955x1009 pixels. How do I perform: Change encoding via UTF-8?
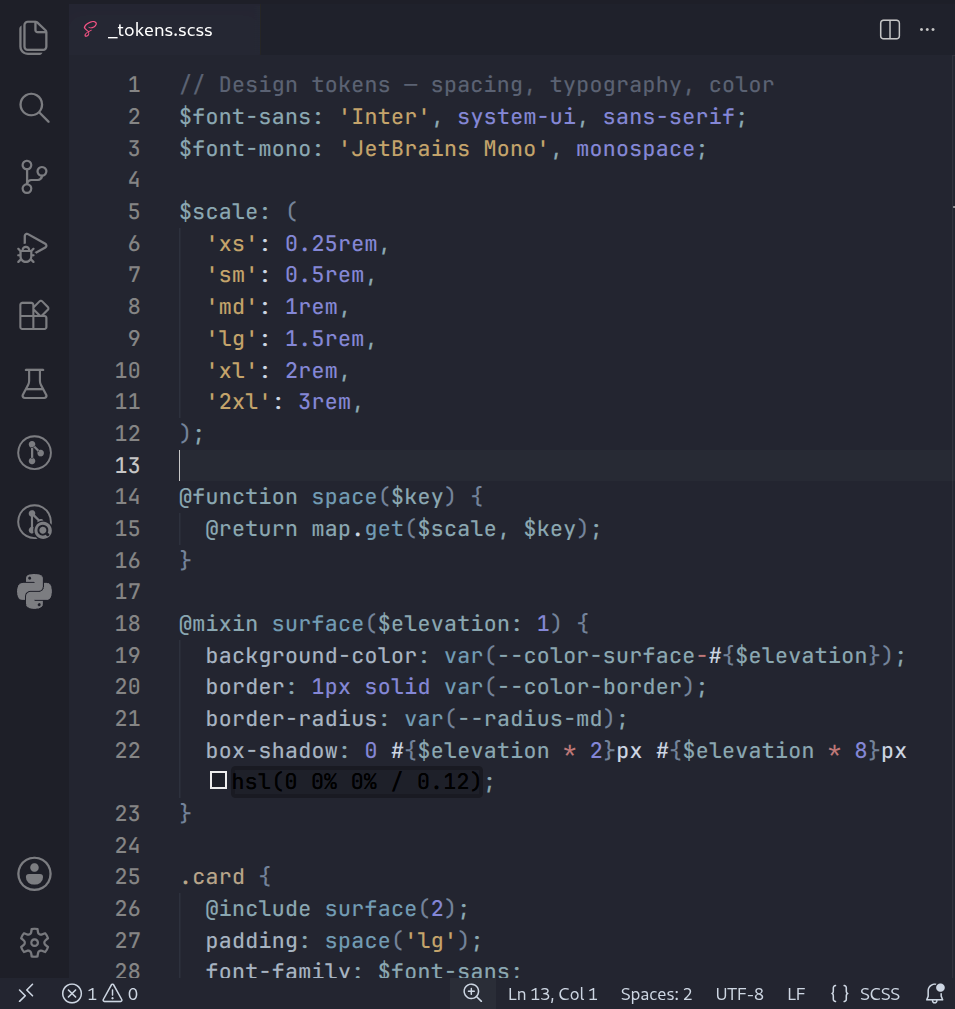coord(739,994)
